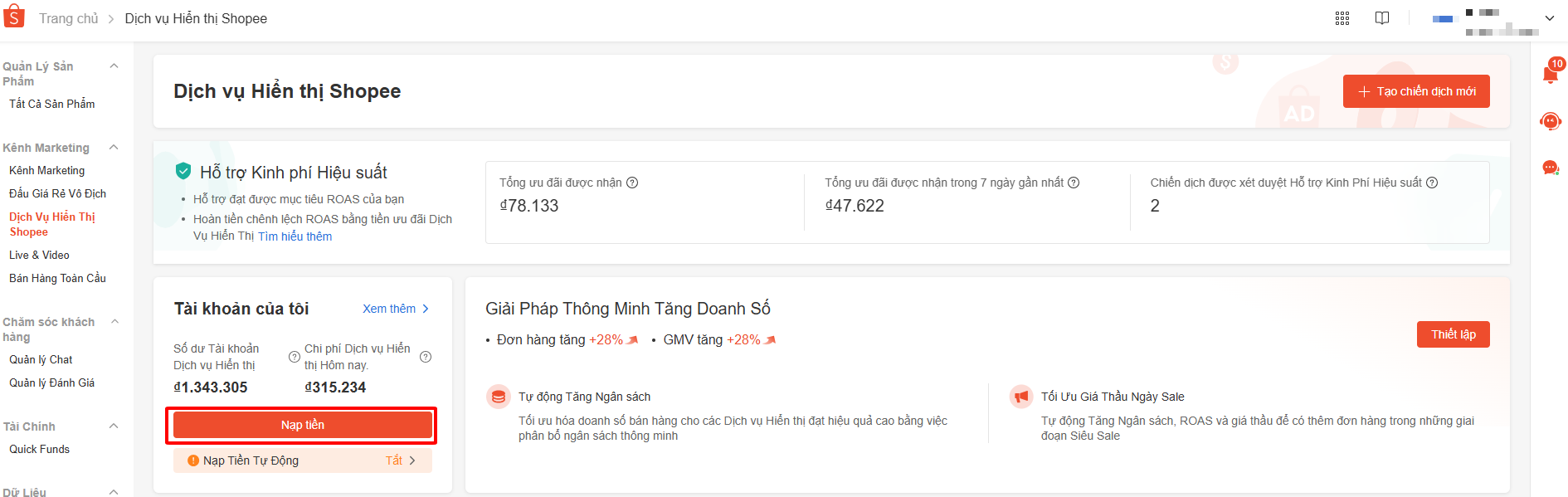Click help icon beside Tổng ưu đãi được nhận
The width and height of the screenshot is (1568, 497).
click(x=632, y=183)
